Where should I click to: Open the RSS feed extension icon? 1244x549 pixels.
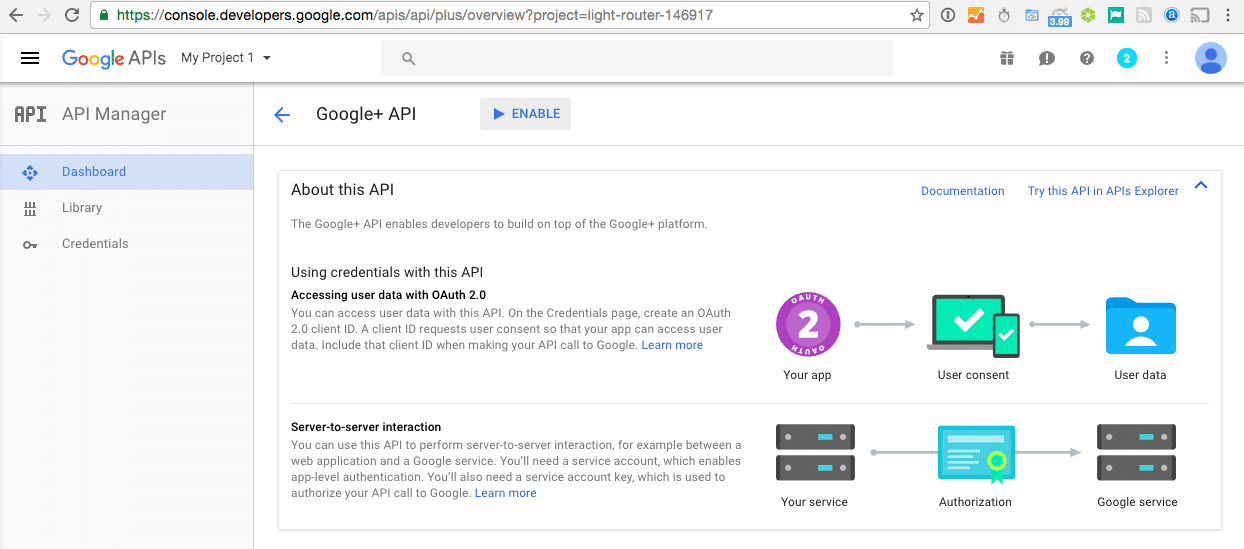tap(1144, 15)
